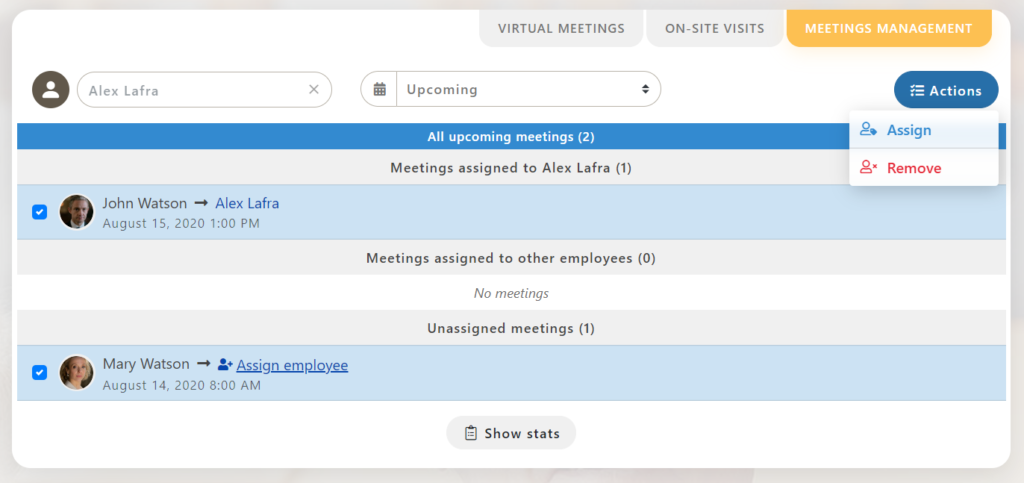Click the calendar icon beside Upcoming filter
Image resolution: width=1024 pixels, height=483 pixels.
[x=380, y=90]
